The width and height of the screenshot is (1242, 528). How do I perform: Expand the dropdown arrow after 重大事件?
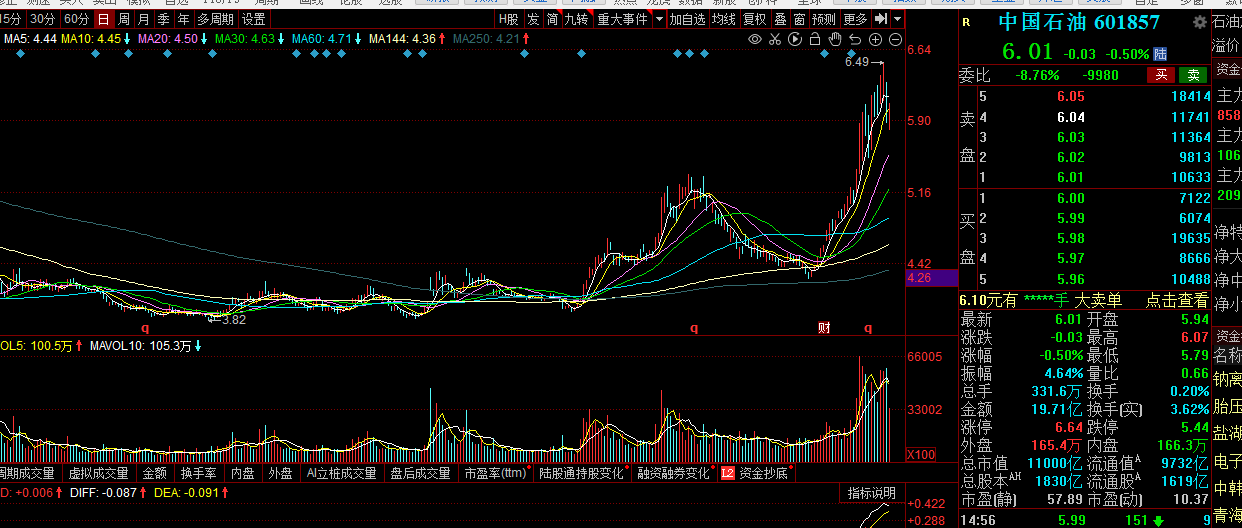(659, 19)
